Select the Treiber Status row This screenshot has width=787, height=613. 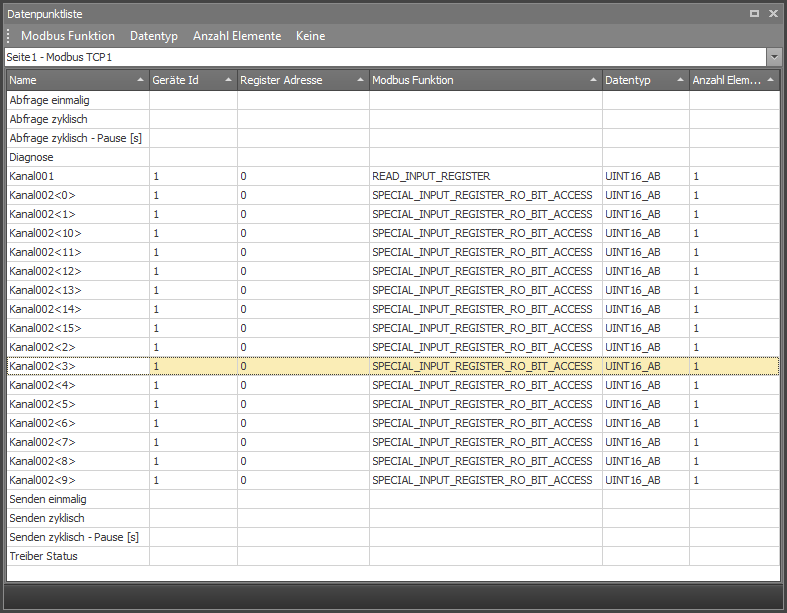coord(393,557)
